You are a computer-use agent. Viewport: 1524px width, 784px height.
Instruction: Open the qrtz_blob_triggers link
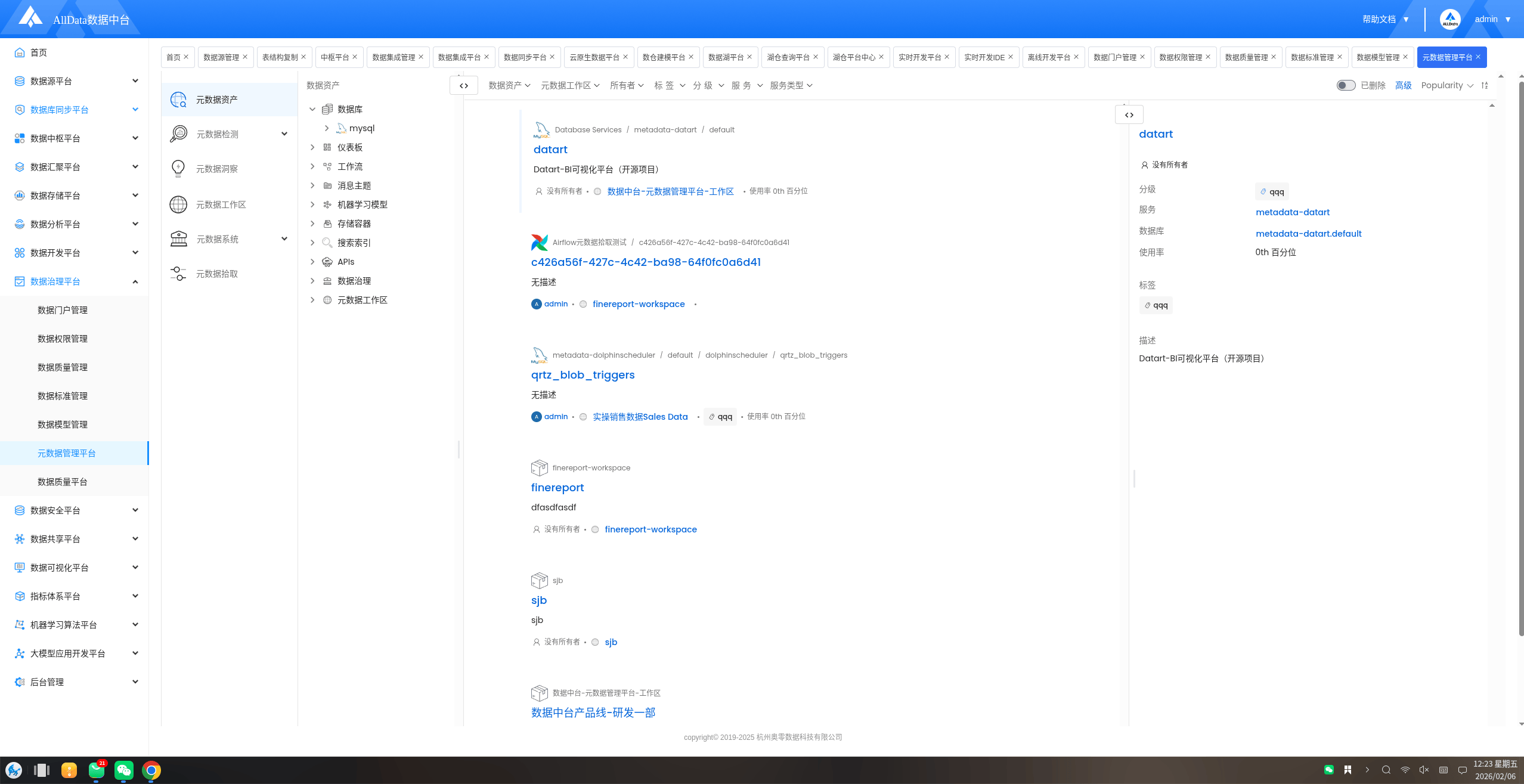click(x=583, y=375)
